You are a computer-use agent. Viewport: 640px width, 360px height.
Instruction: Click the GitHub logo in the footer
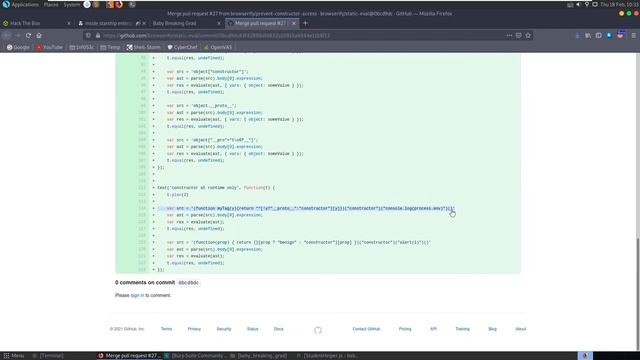(x=318, y=330)
